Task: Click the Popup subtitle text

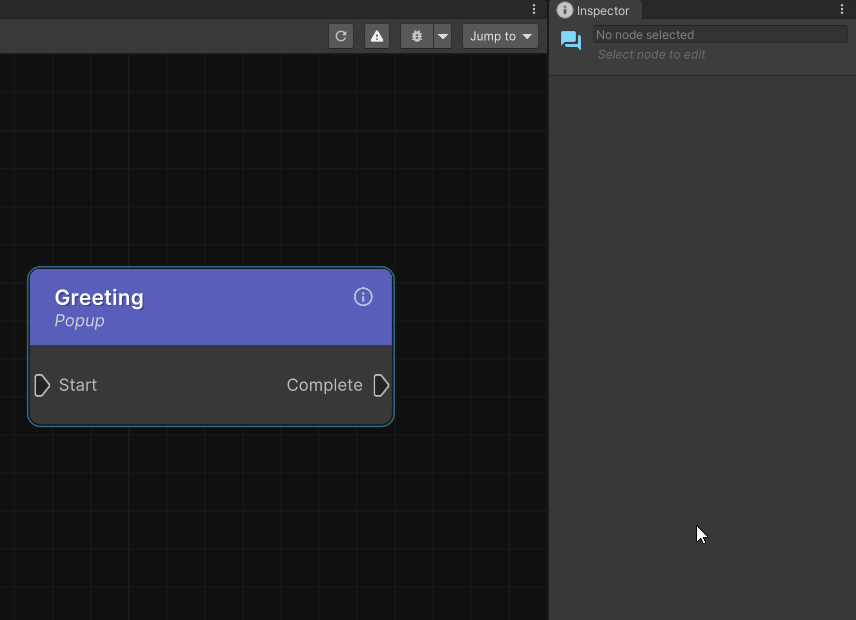Action: tap(80, 320)
